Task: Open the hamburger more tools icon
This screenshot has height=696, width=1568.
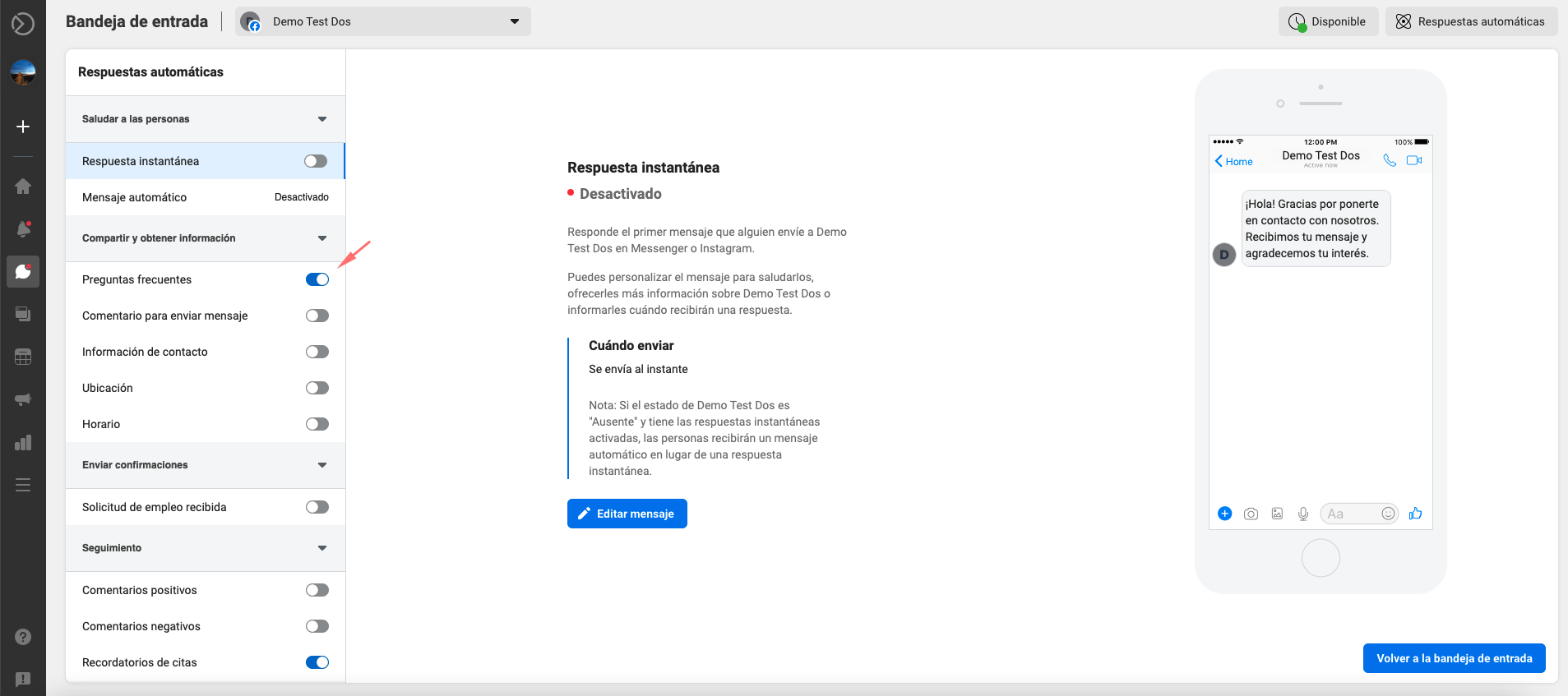Action: (23, 485)
